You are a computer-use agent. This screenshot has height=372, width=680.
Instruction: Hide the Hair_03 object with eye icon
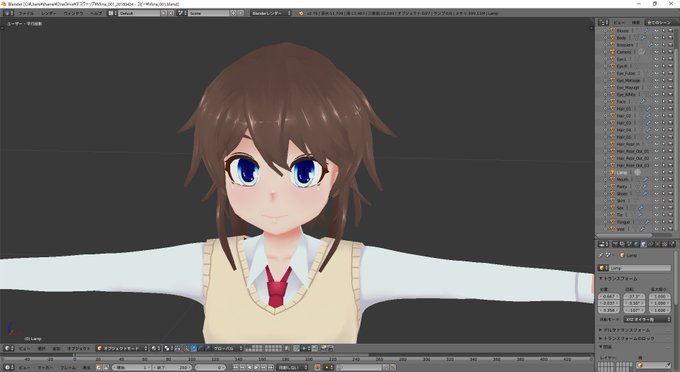pyautogui.click(x=656, y=123)
